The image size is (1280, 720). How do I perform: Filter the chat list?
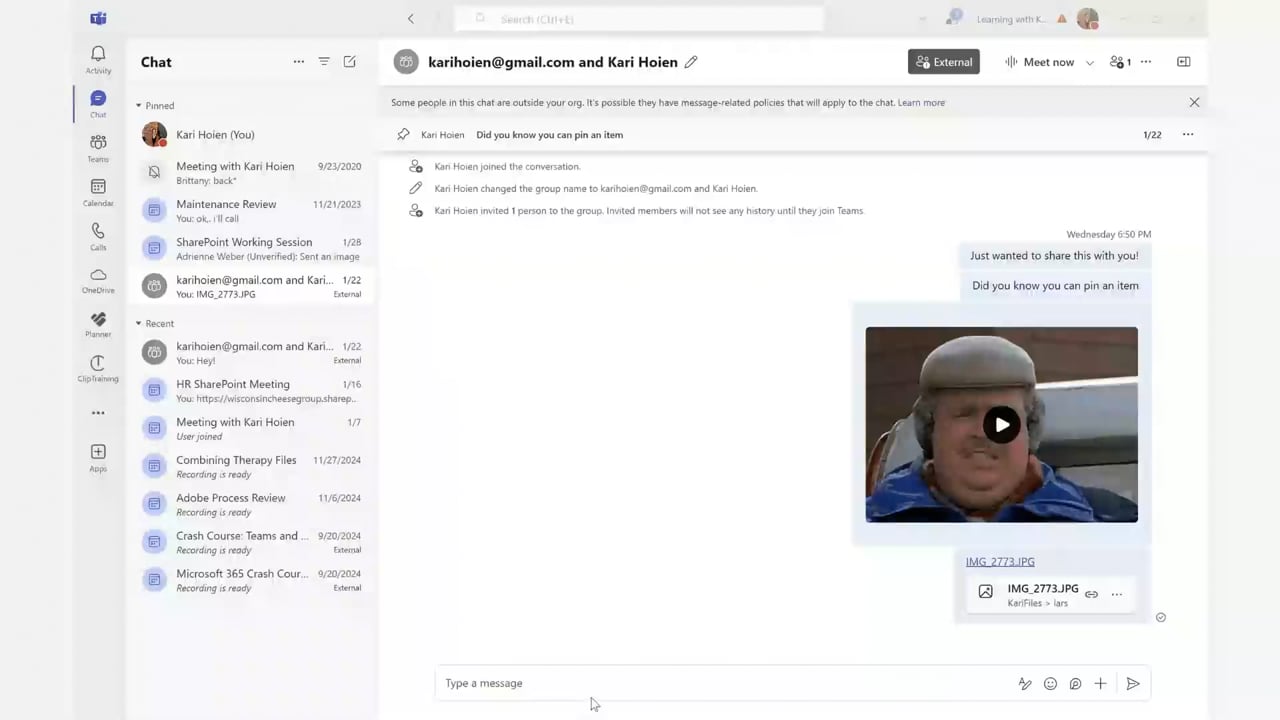click(x=324, y=62)
